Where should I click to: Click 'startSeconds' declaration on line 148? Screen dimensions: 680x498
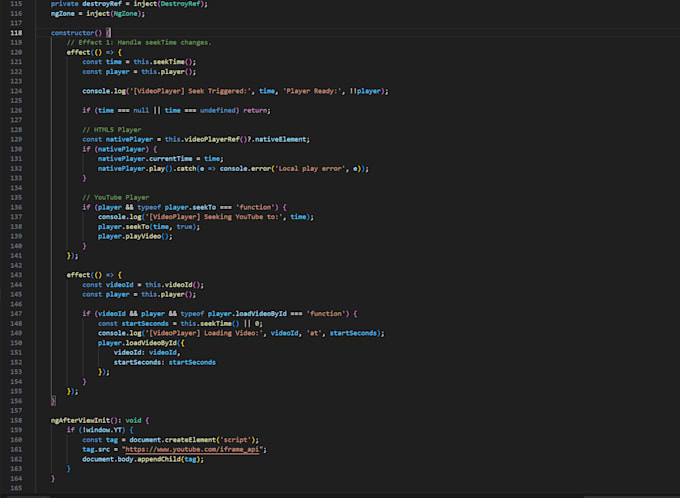(145, 324)
